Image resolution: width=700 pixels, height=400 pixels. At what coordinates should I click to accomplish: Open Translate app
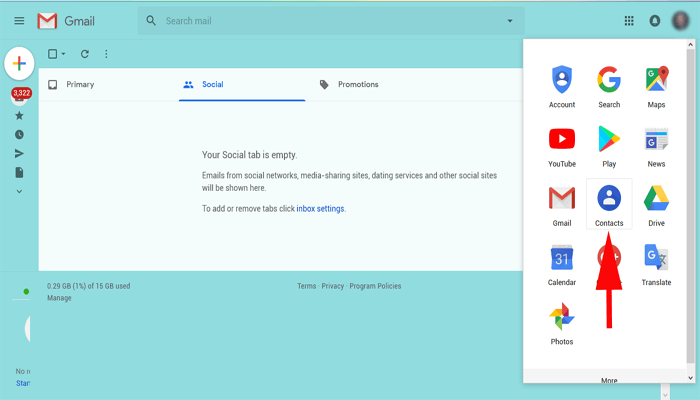point(656,265)
